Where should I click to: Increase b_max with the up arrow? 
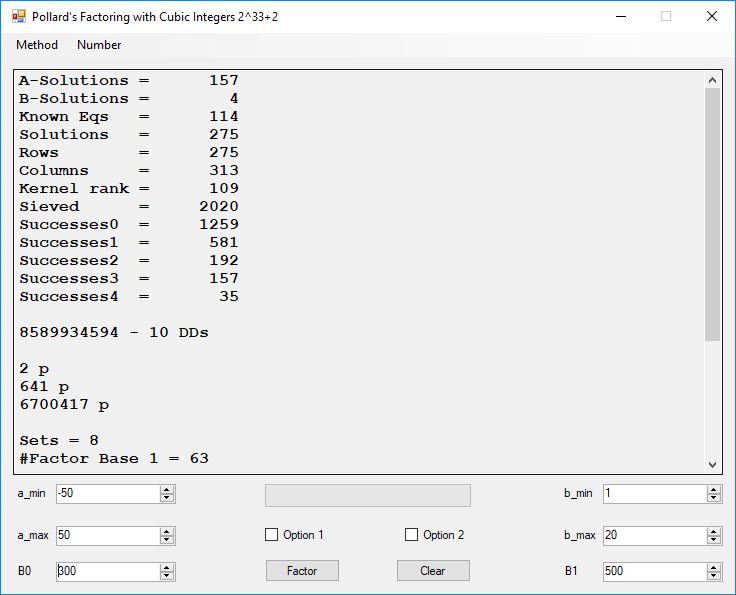tap(714, 531)
